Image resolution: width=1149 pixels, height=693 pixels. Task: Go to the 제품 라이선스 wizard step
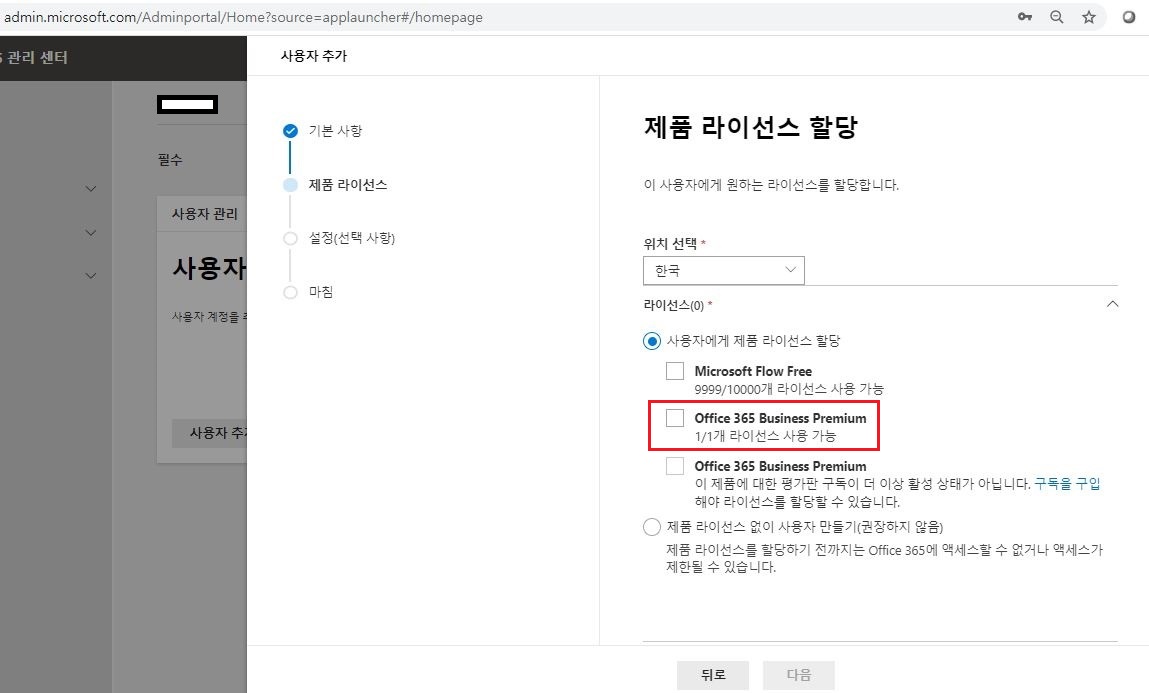tap(347, 185)
